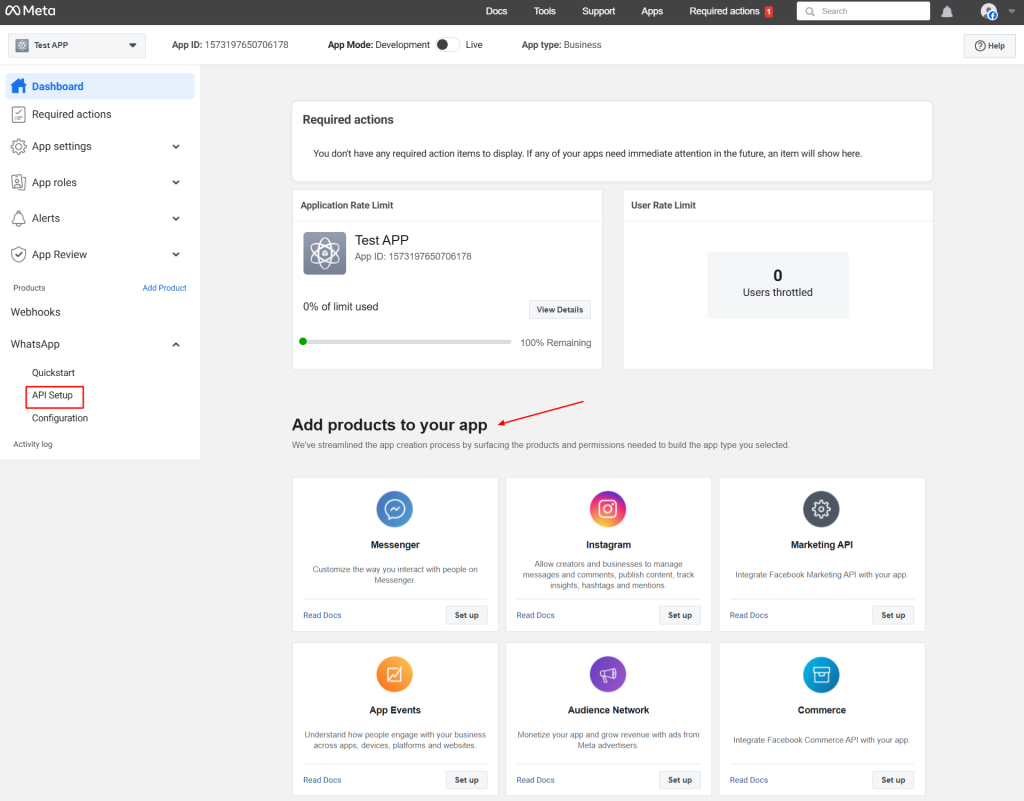The width and height of the screenshot is (1024, 801).
Task: Open the Tools menu
Action: 545,11
